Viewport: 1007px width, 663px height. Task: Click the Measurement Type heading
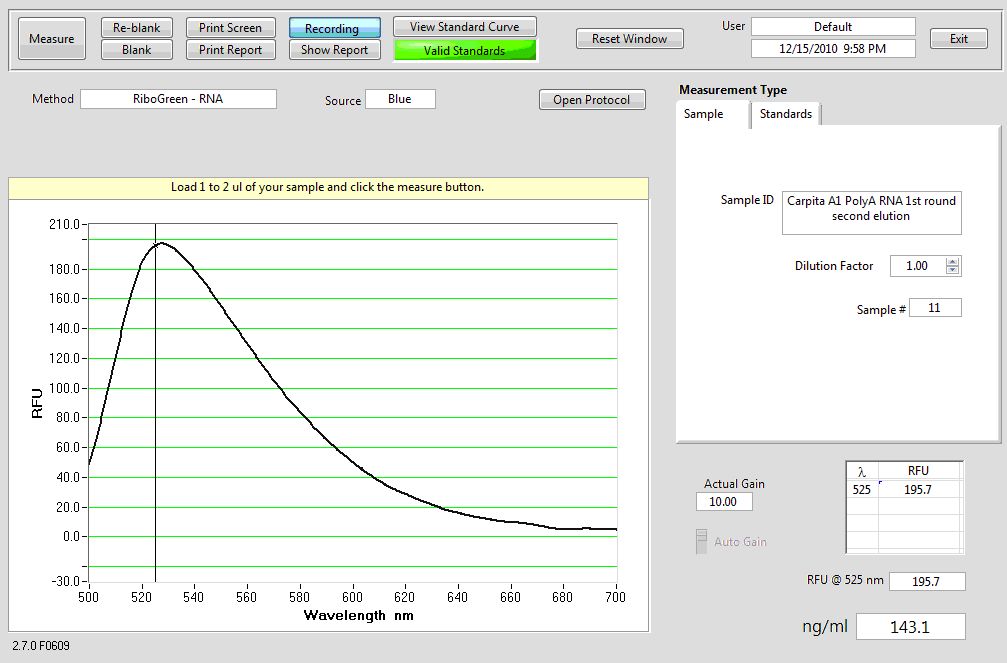click(733, 90)
